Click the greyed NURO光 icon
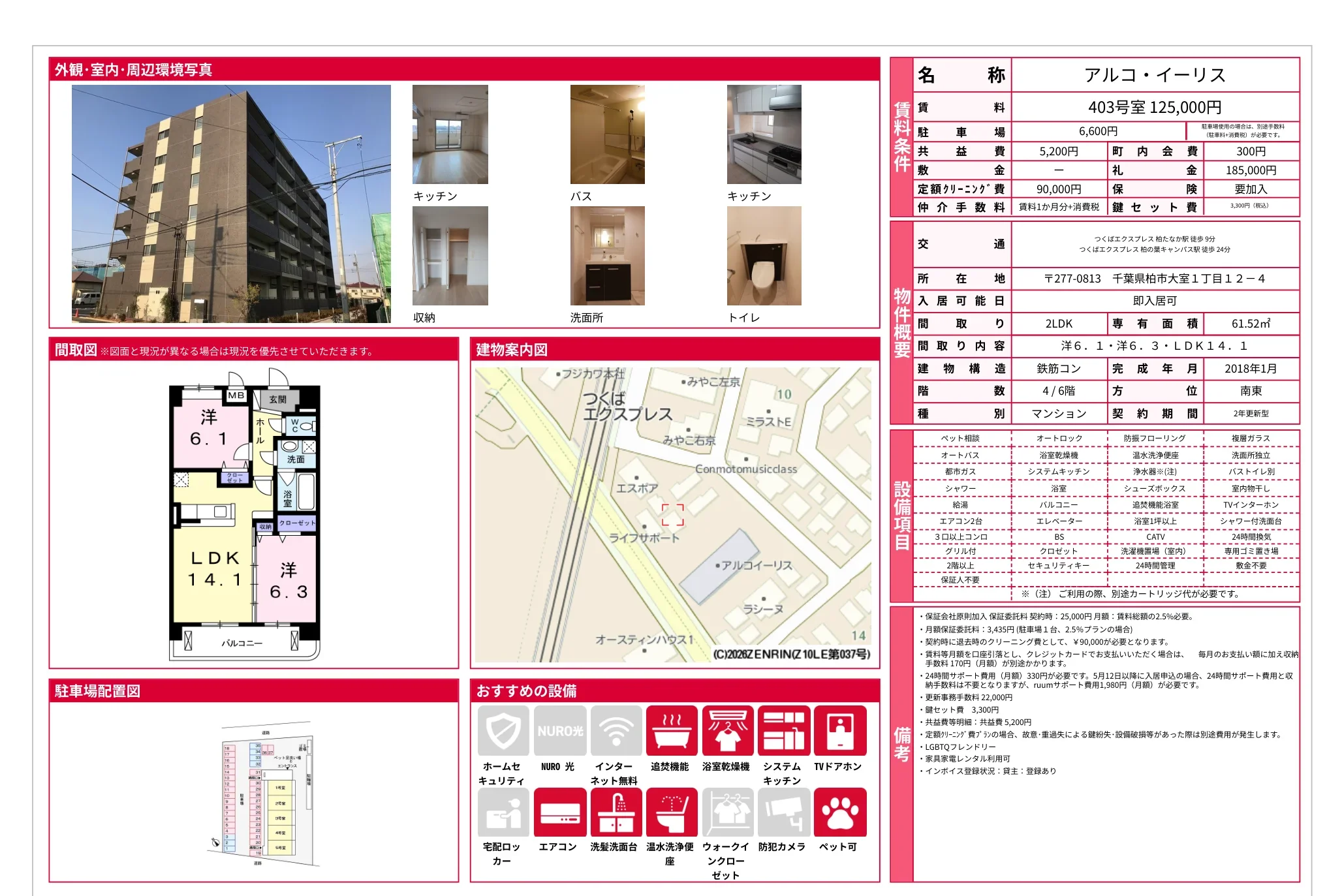The height and width of the screenshot is (896, 1342). tap(559, 730)
